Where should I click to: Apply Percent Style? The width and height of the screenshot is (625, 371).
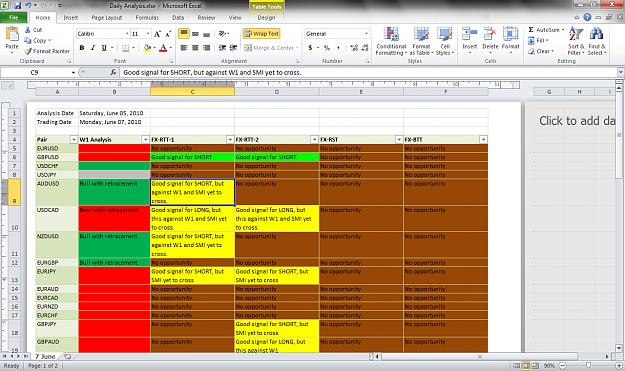327,48
